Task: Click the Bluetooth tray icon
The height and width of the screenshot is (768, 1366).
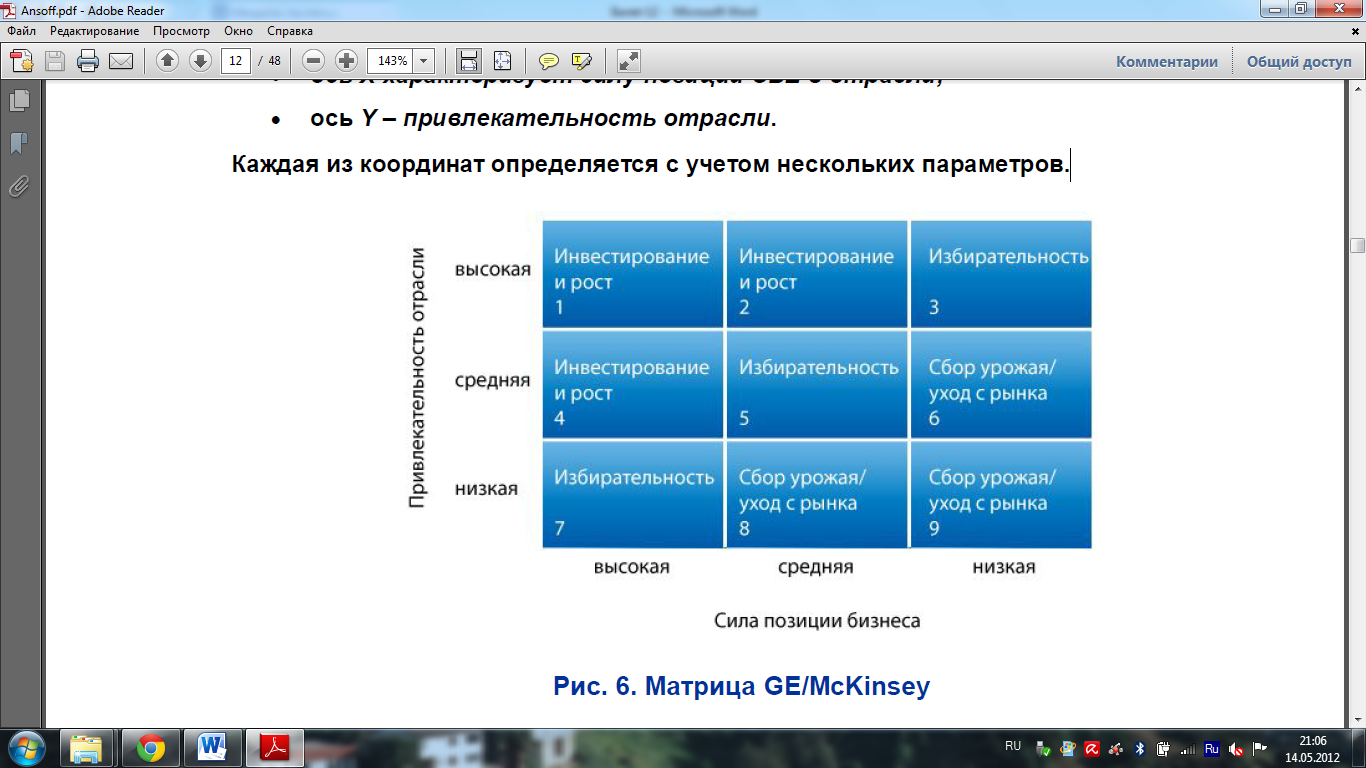Action: click(1140, 748)
